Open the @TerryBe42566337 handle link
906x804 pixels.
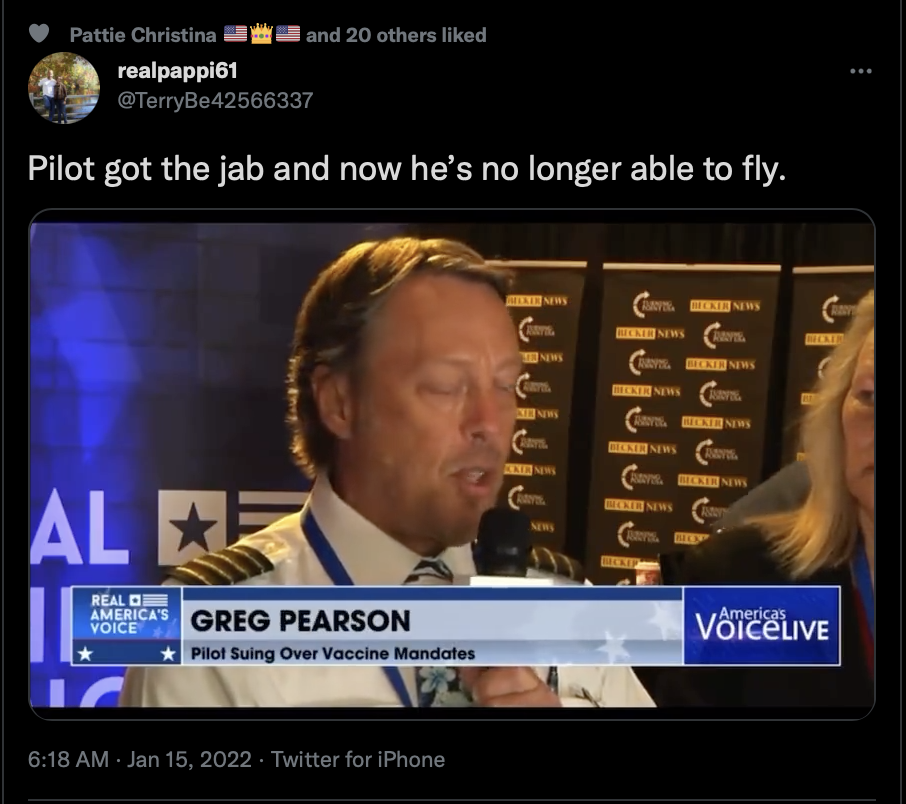pos(215,101)
